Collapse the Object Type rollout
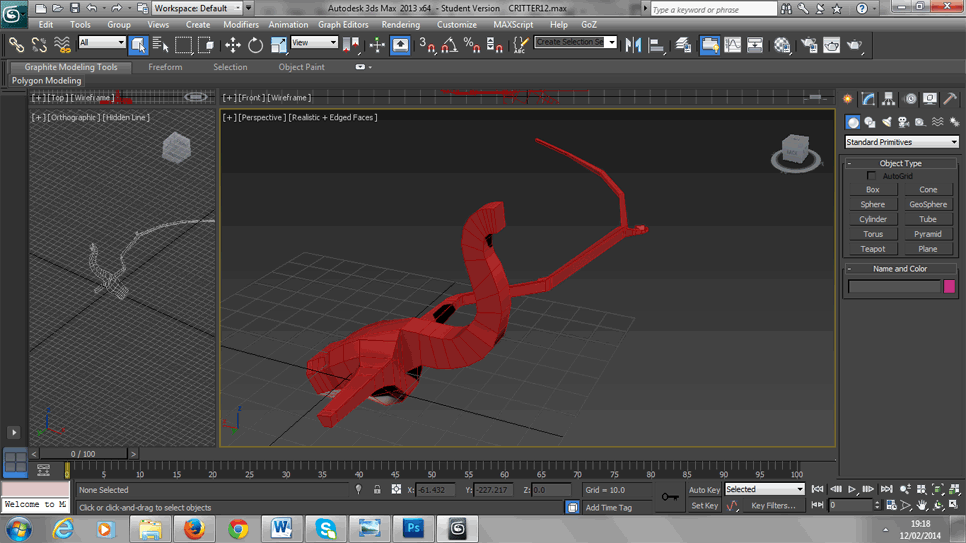The width and height of the screenshot is (966, 543). [900, 163]
